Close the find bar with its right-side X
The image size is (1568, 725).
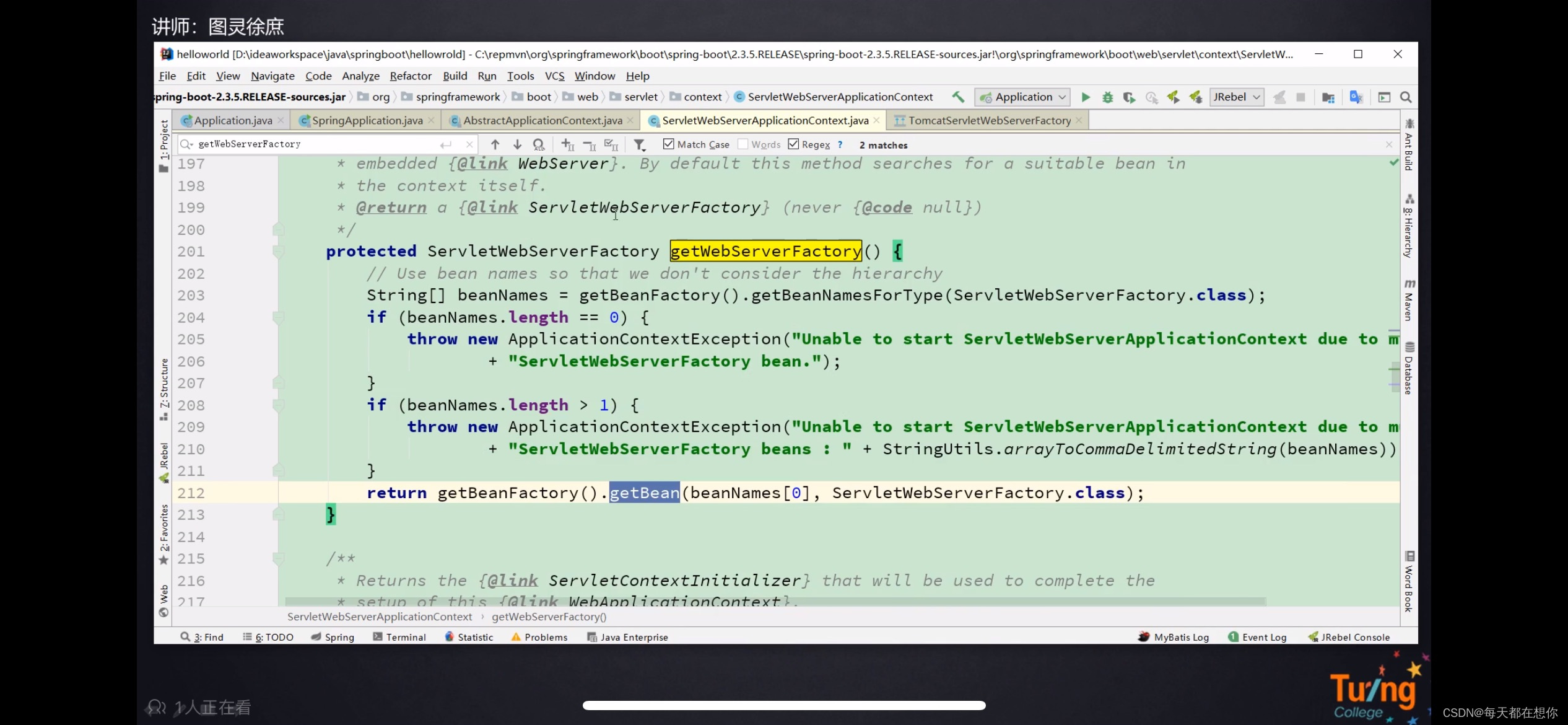point(1389,144)
